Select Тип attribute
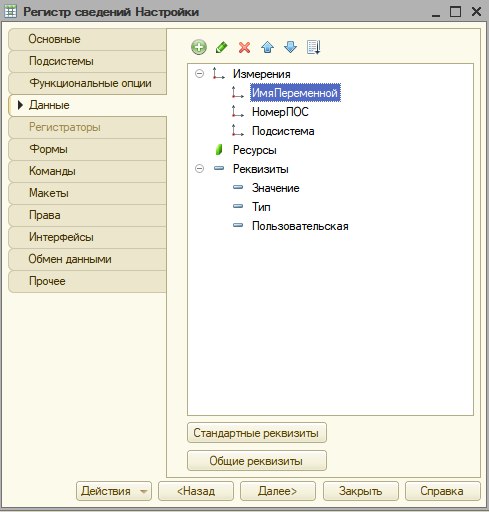The image size is (489, 512). tap(261, 207)
